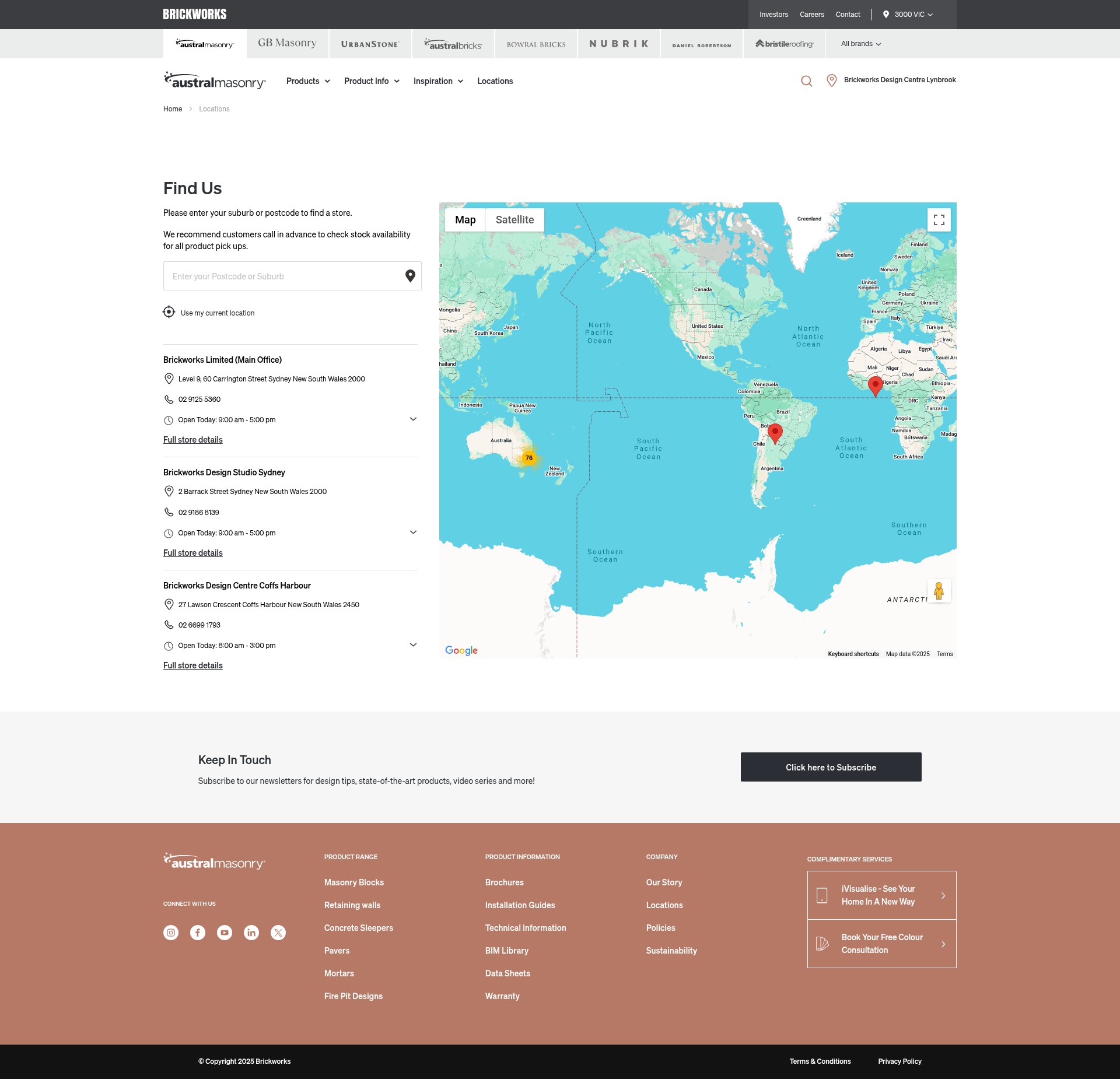This screenshot has height=1079, width=1120.
Task: Select the Map view button
Action: click(465, 220)
